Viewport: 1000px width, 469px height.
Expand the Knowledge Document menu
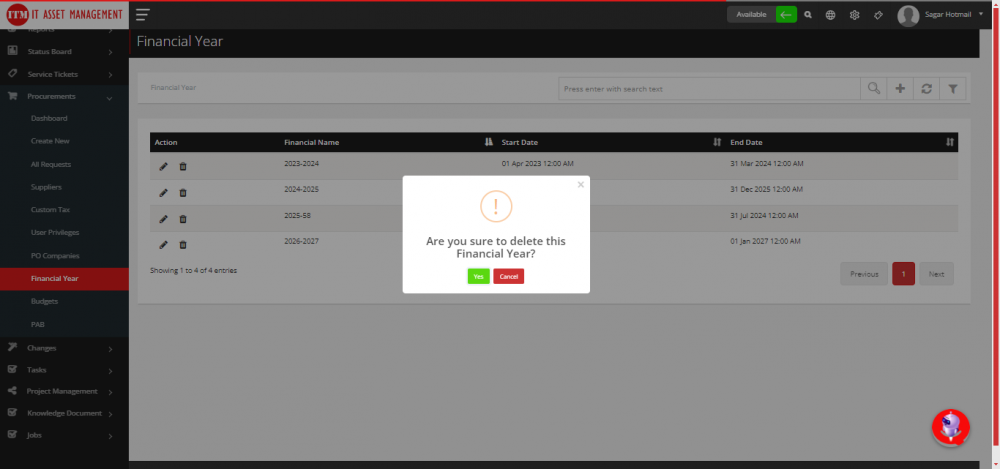pyautogui.click(x=64, y=413)
